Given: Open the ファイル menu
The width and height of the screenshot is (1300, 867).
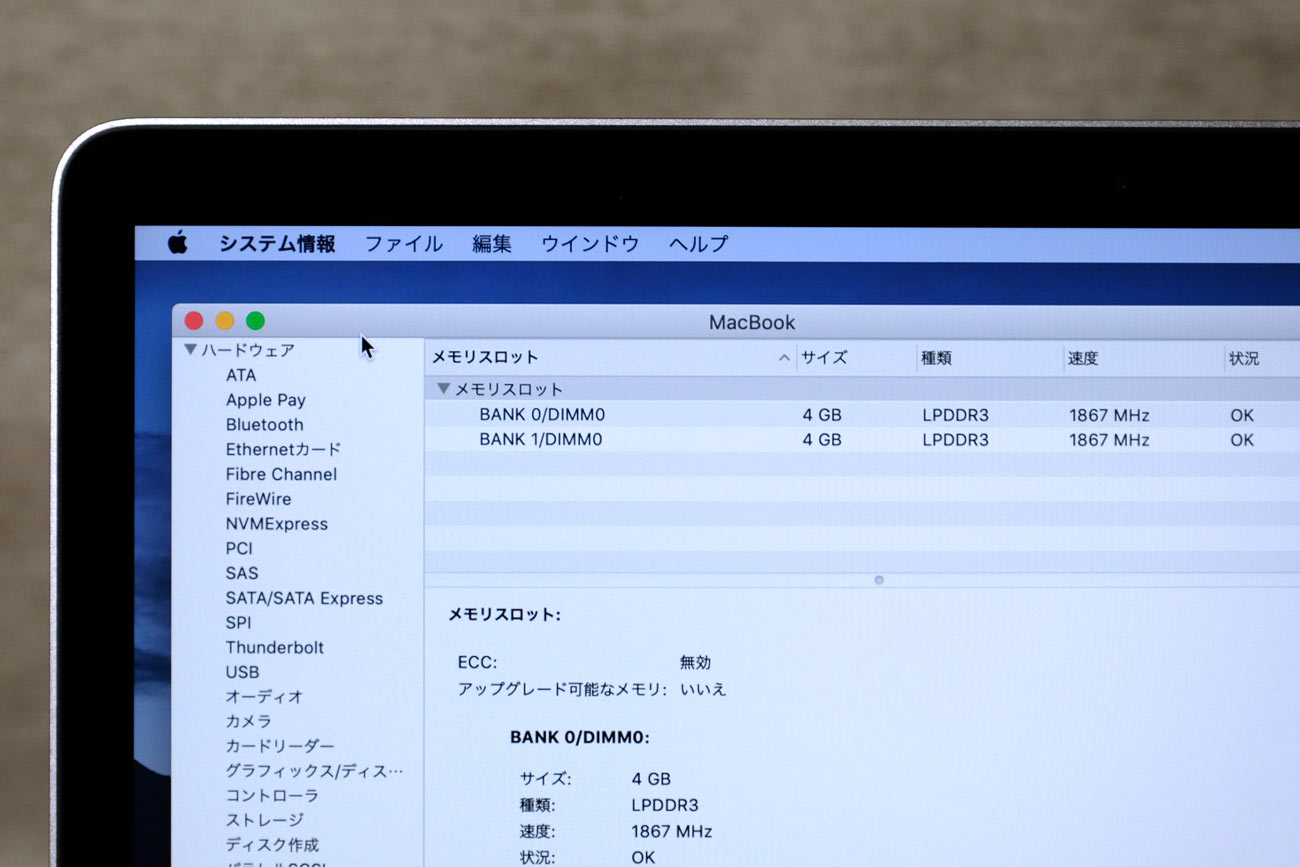Looking at the screenshot, I should pyautogui.click(x=403, y=244).
